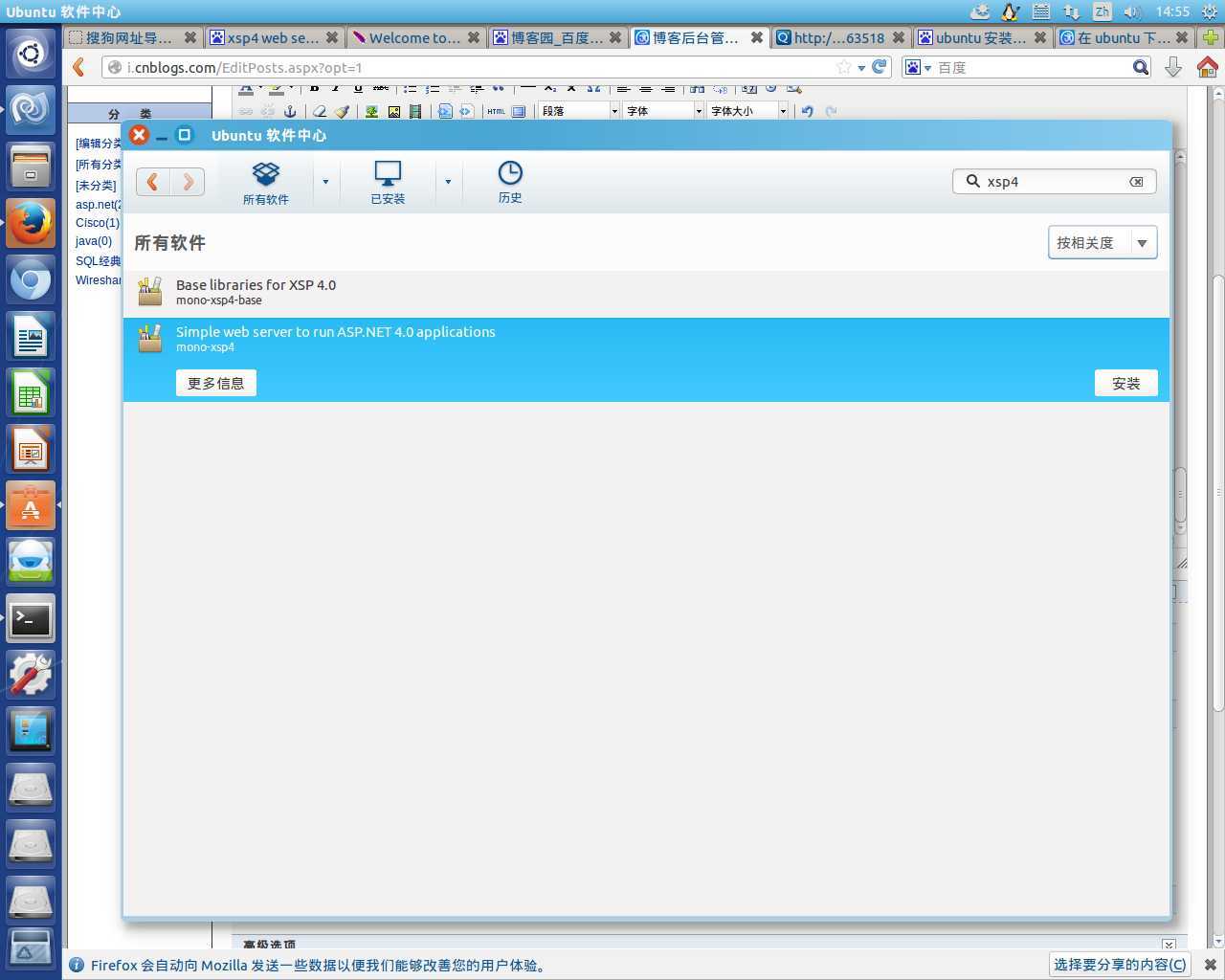The height and width of the screenshot is (980, 1225).
Task: Switch to the 搜狗网址导航 browser tab
Action: 131,38
